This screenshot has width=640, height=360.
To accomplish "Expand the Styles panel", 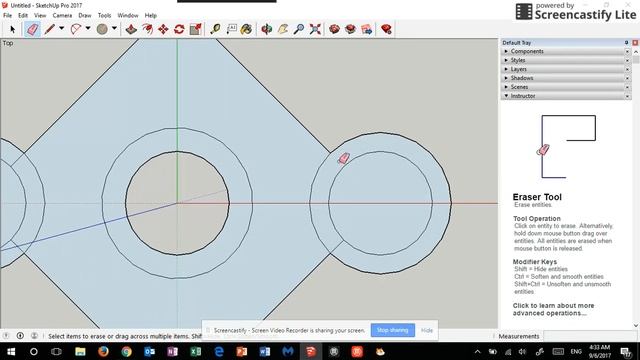I will pyautogui.click(x=506, y=60).
